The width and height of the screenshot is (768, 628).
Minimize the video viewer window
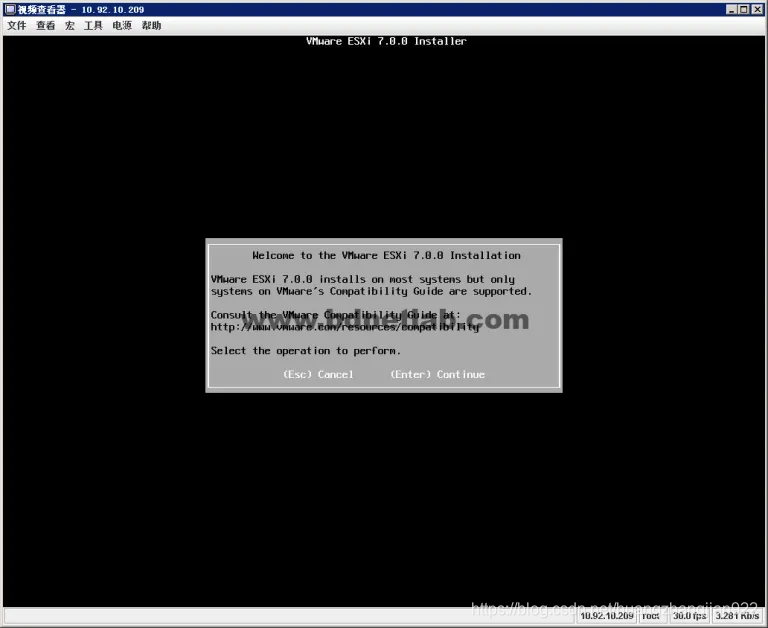[x=731, y=9]
